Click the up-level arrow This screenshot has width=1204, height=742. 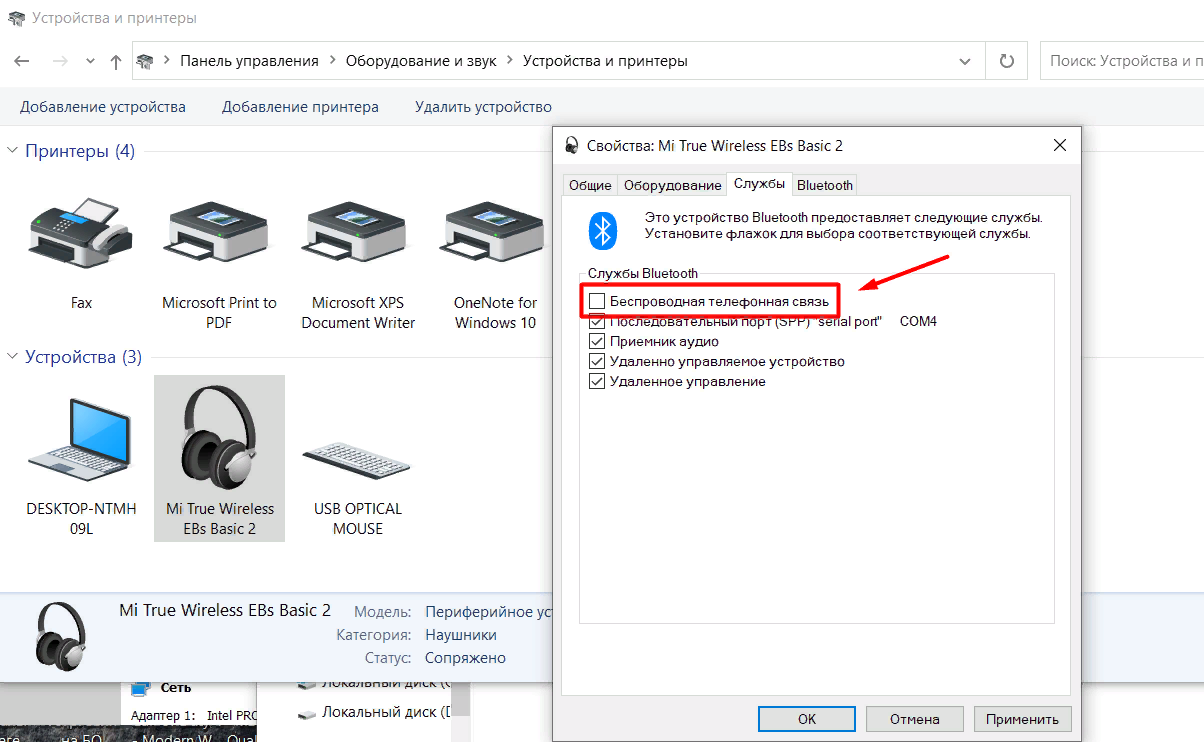(116, 61)
